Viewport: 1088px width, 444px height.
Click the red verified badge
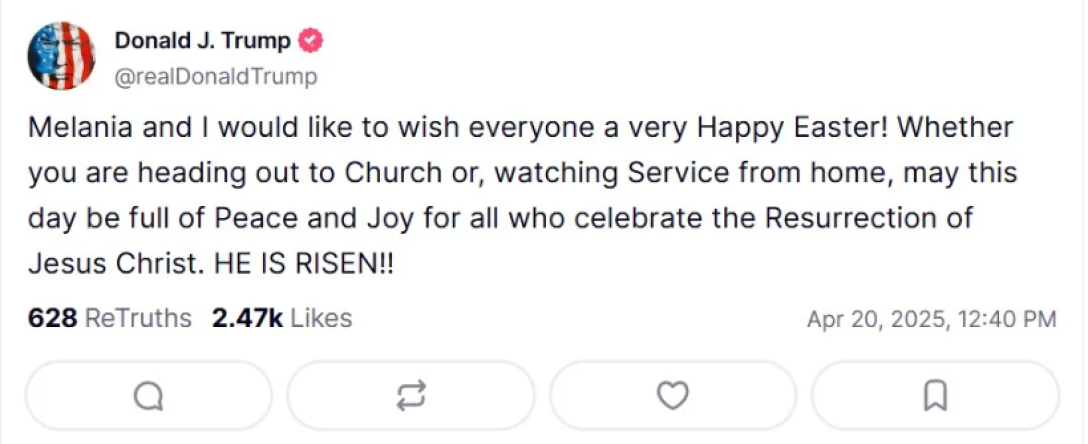tap(312, 41)
